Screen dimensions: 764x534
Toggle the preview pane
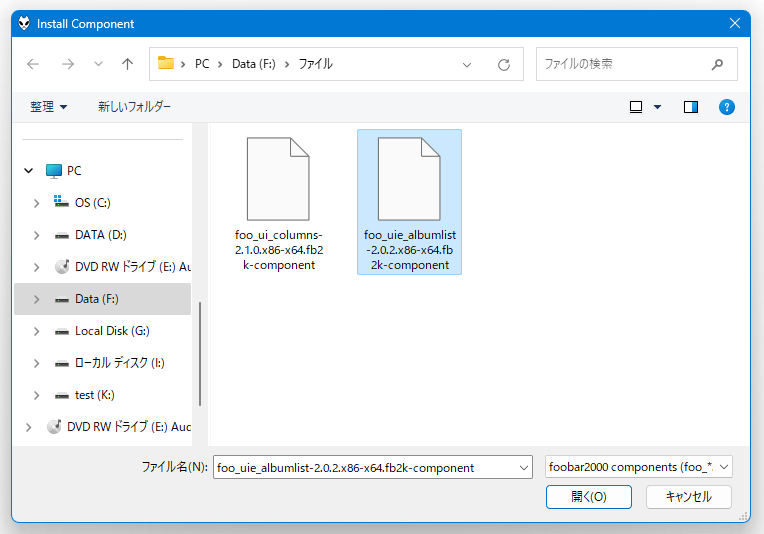click(691, 107)
